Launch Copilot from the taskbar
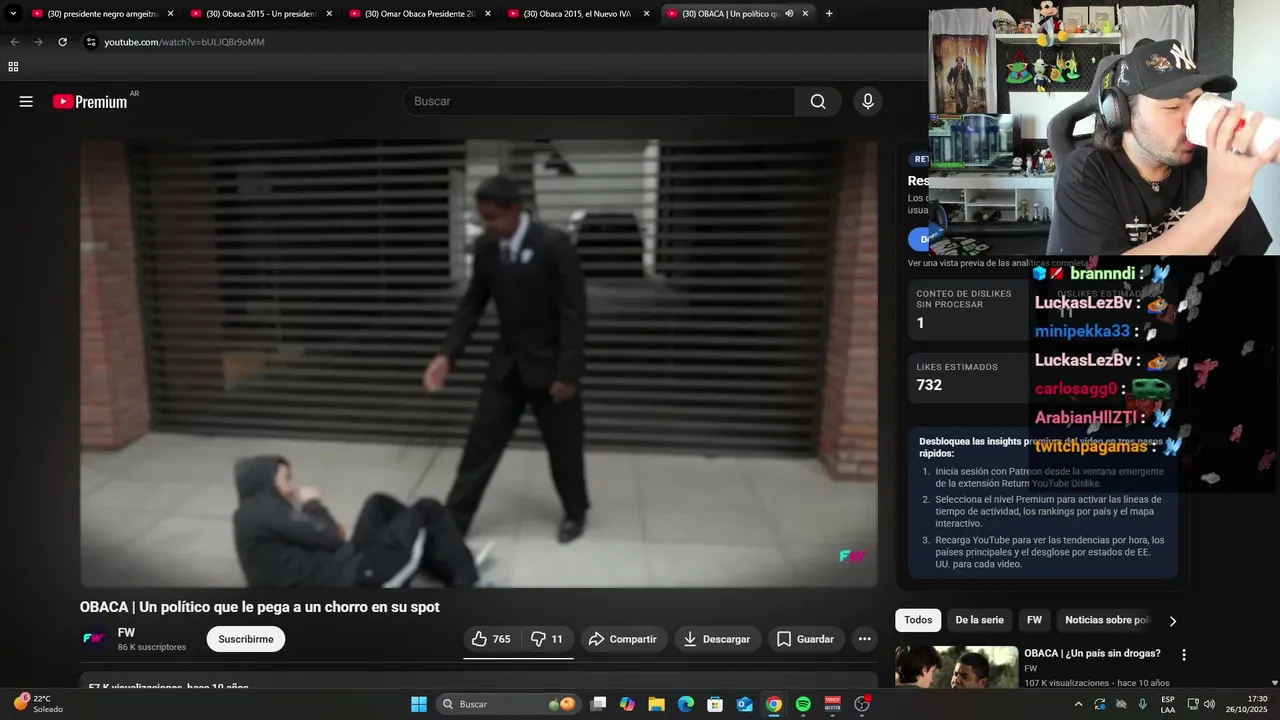The width and height of the screenshot is (1280, 720). pos(627,704)
